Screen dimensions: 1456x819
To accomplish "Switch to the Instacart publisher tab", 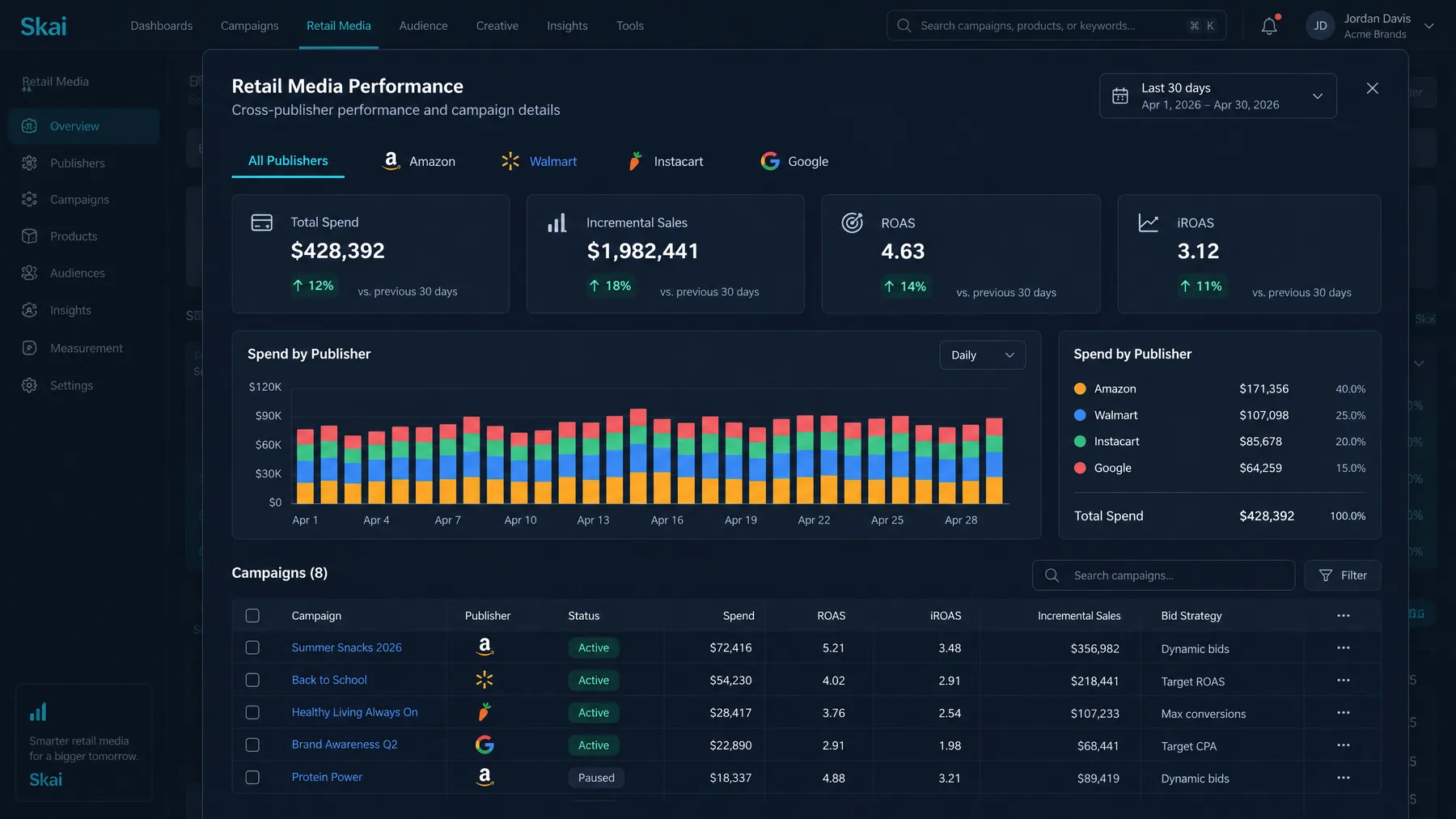I will [x=665, y=161].
